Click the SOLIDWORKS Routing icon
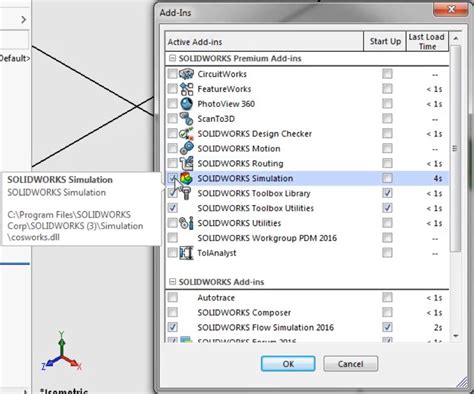 point(186,163)
